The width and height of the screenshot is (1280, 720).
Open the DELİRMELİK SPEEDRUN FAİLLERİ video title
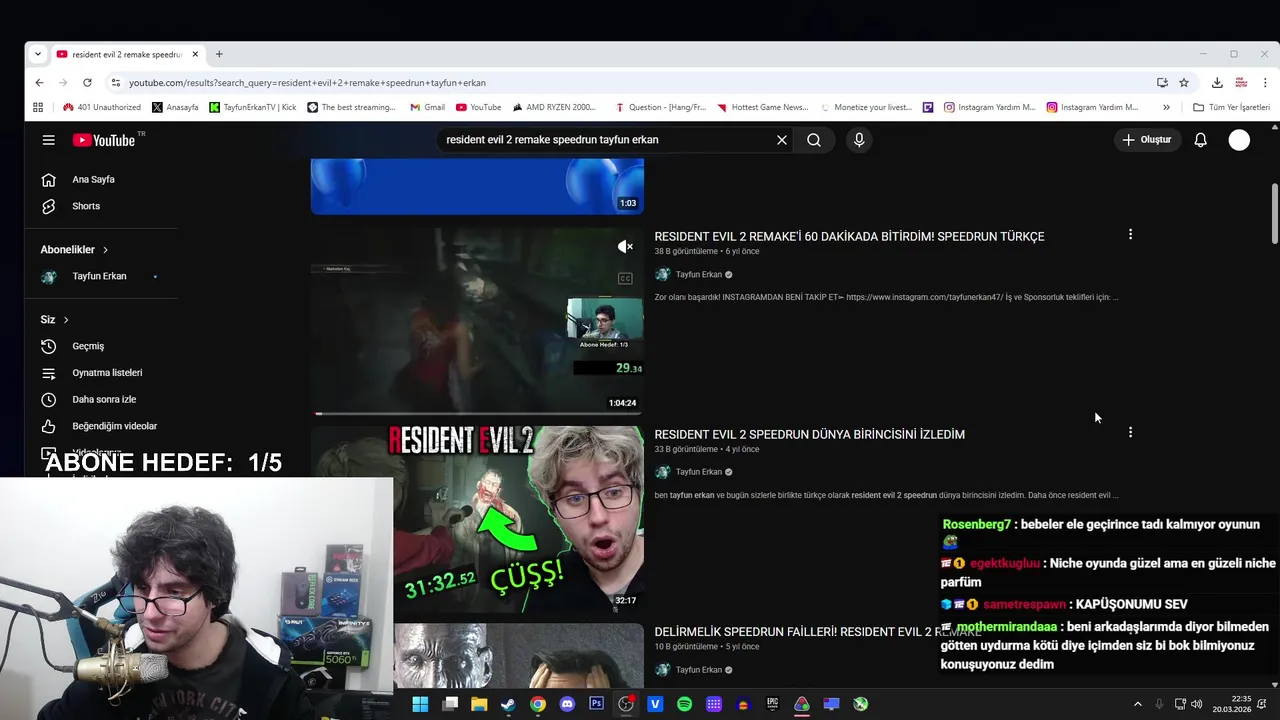(x=818, y=632)
